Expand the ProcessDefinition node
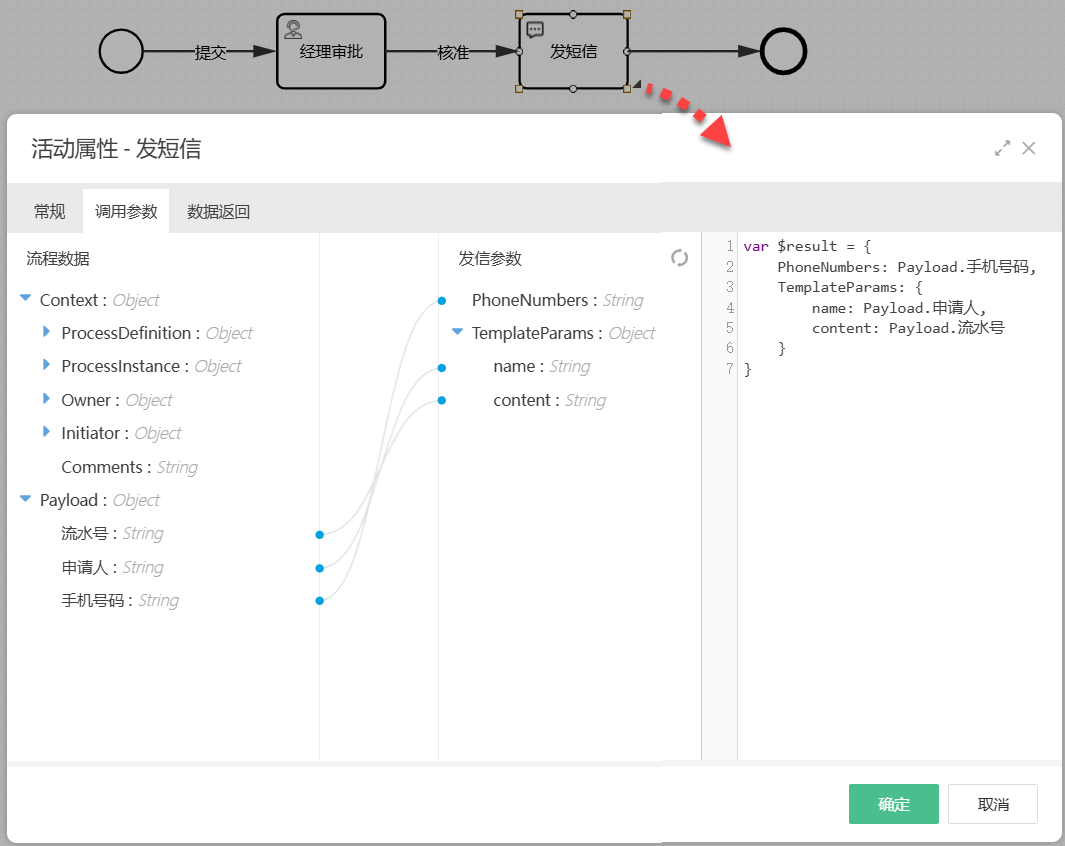 [x=46, y=332]
